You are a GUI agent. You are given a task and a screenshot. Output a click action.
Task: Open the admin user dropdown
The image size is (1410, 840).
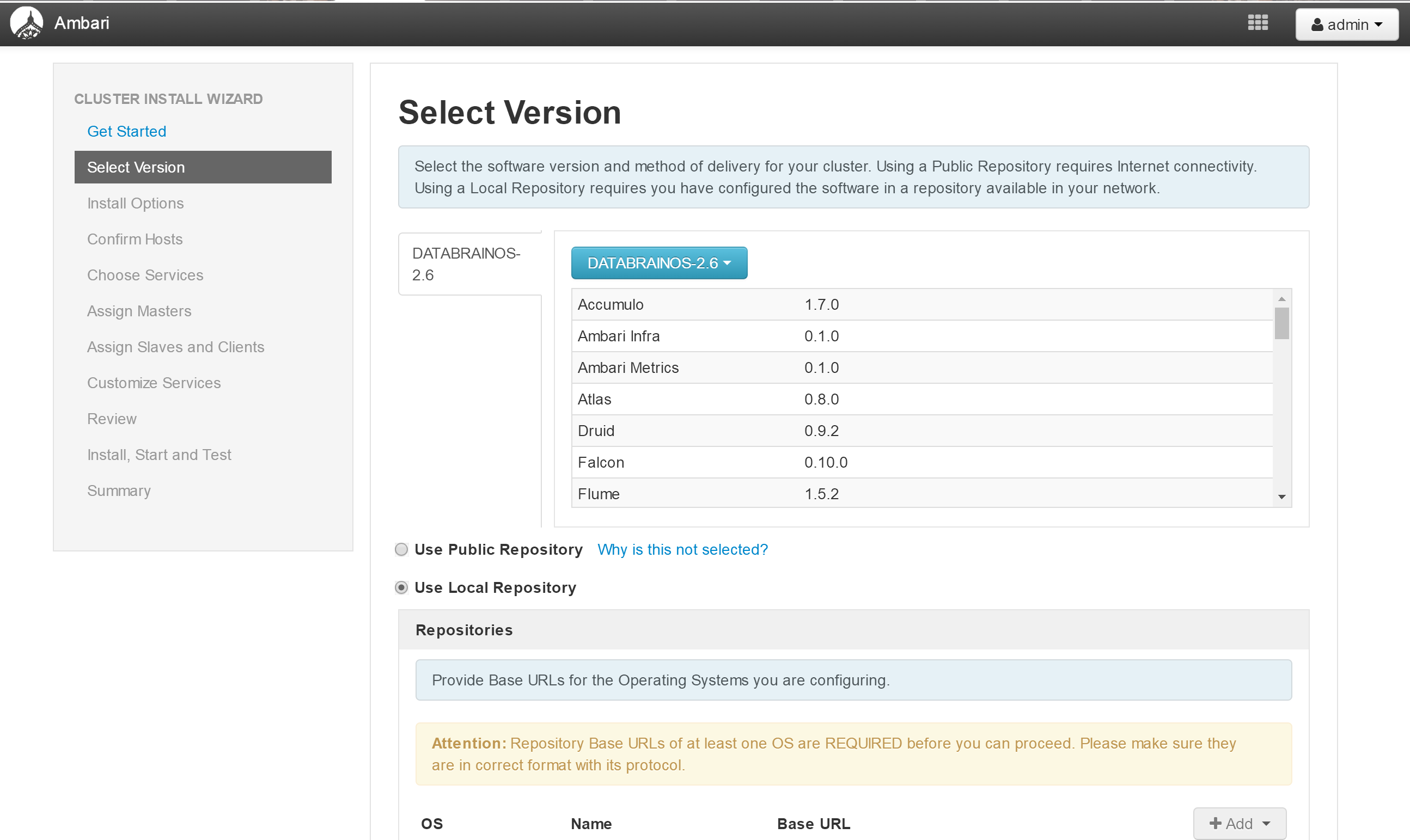tap(1347, 25)
